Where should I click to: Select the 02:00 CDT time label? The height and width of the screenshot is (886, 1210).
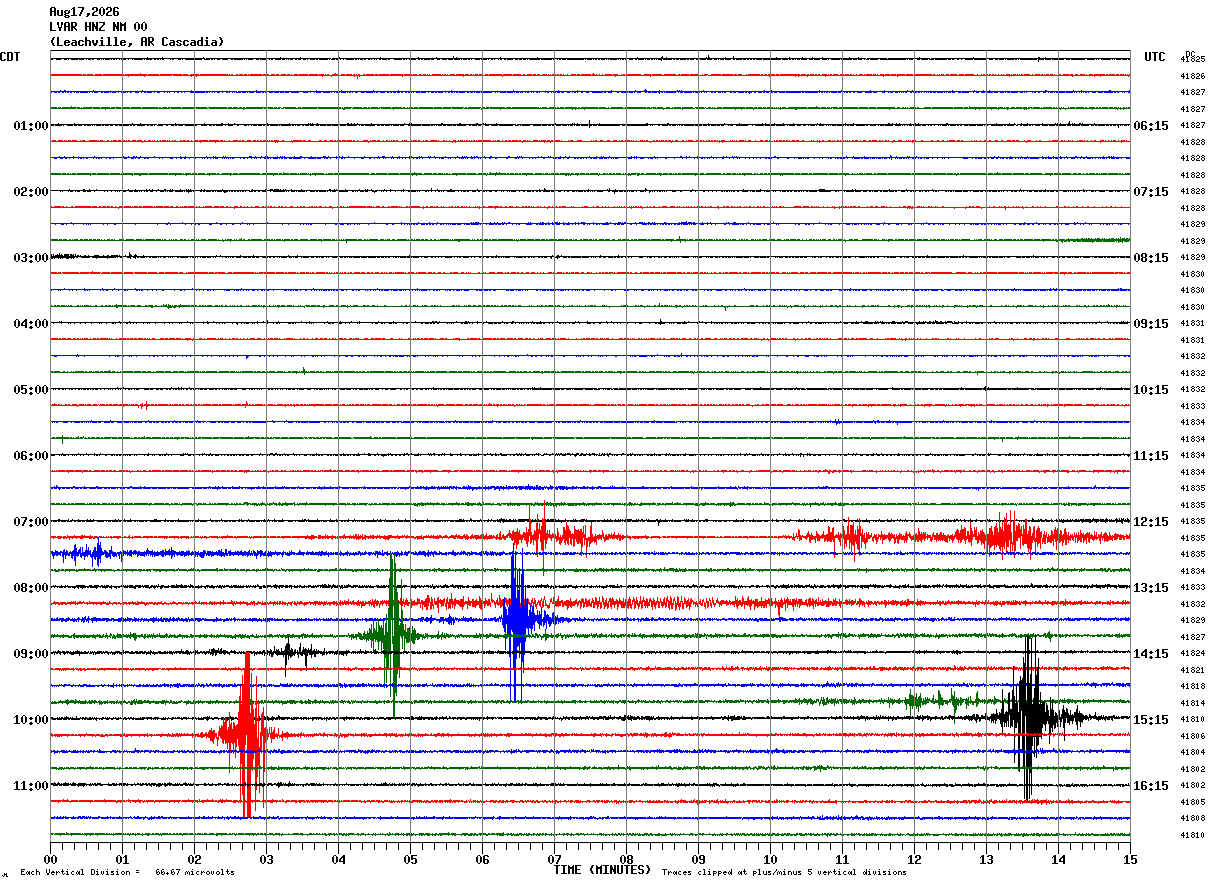[x=31, y=192]
